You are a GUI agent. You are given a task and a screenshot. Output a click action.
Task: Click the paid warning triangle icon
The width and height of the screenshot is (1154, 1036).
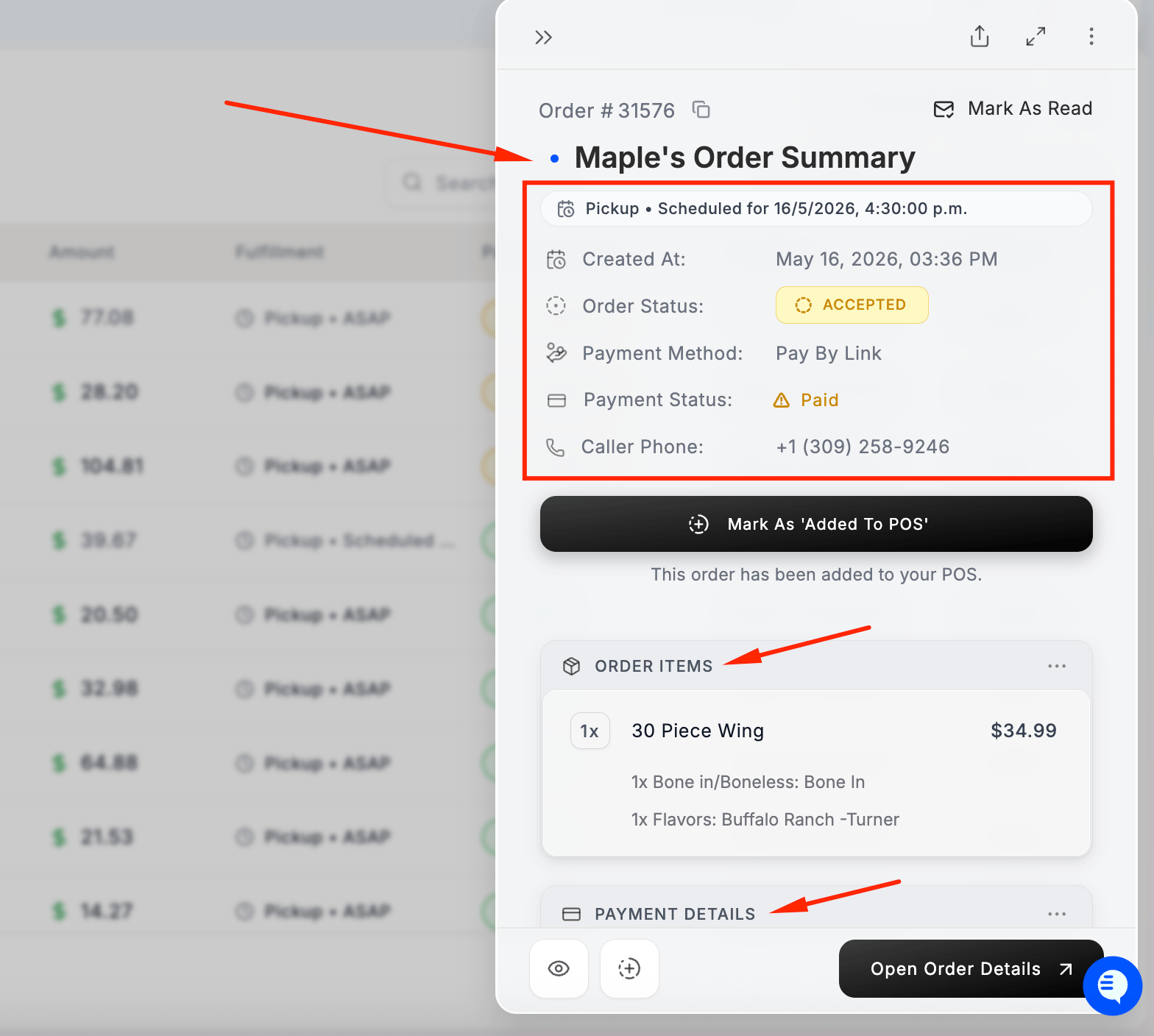pyautogui.click(x=782, y=400)
